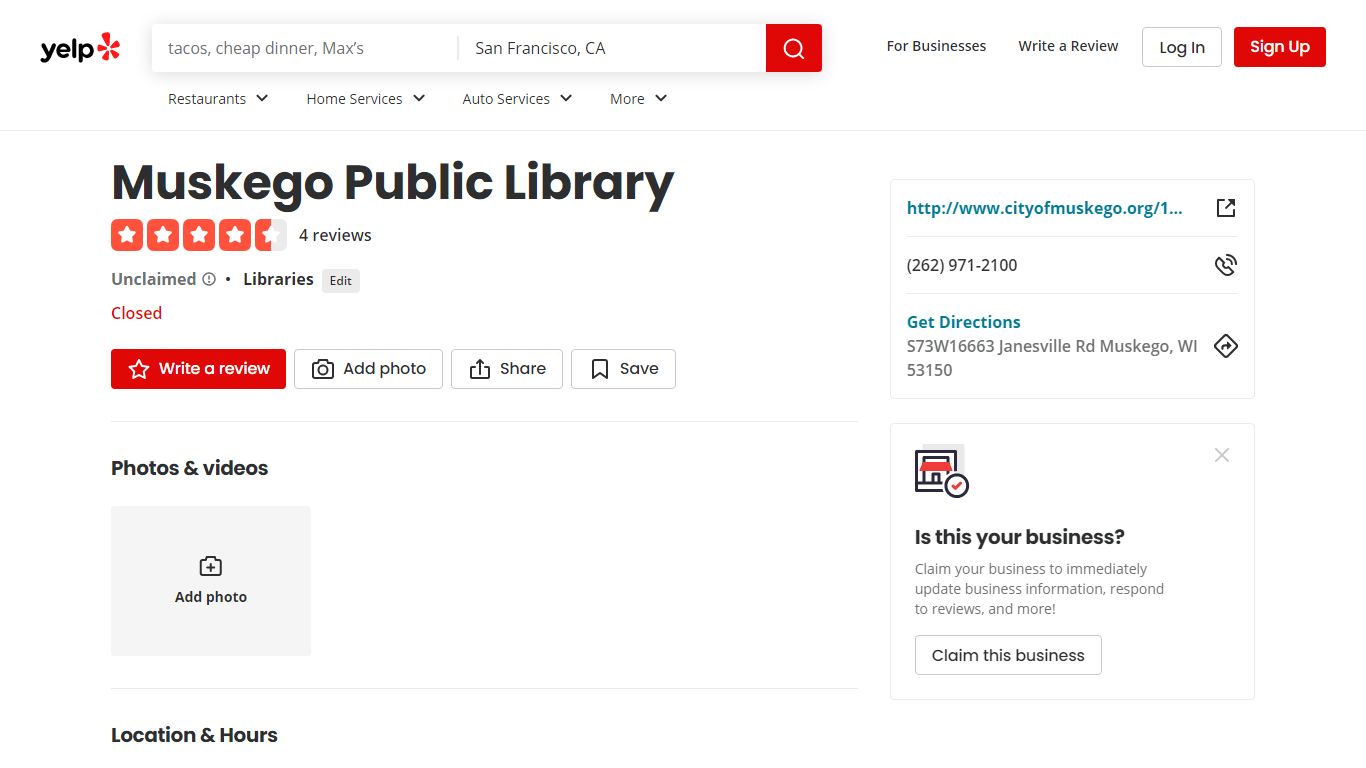Click the 'Is this your business?' heading
Screen dimensions: 1366x768
[x=1019, y=537]
